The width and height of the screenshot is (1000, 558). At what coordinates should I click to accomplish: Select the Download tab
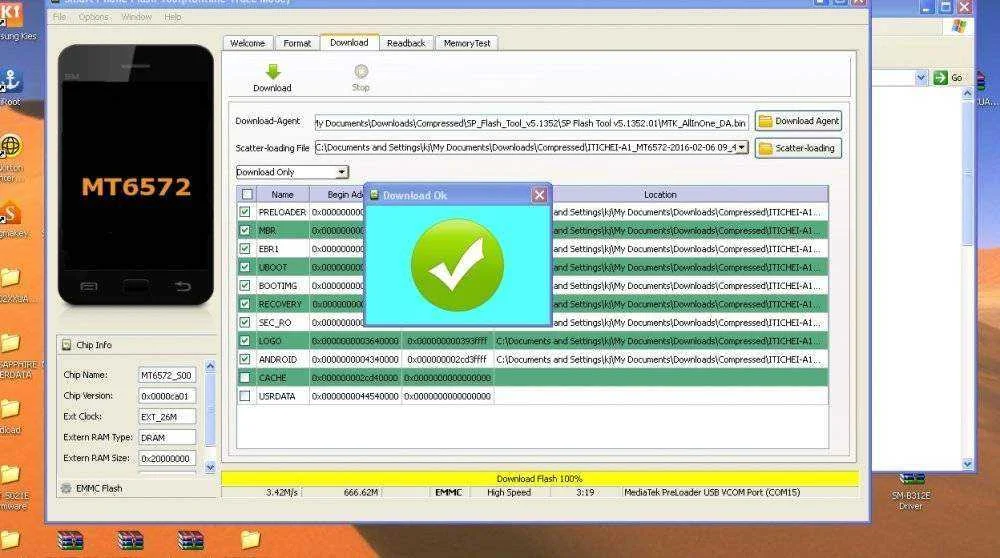click(349, 42)
